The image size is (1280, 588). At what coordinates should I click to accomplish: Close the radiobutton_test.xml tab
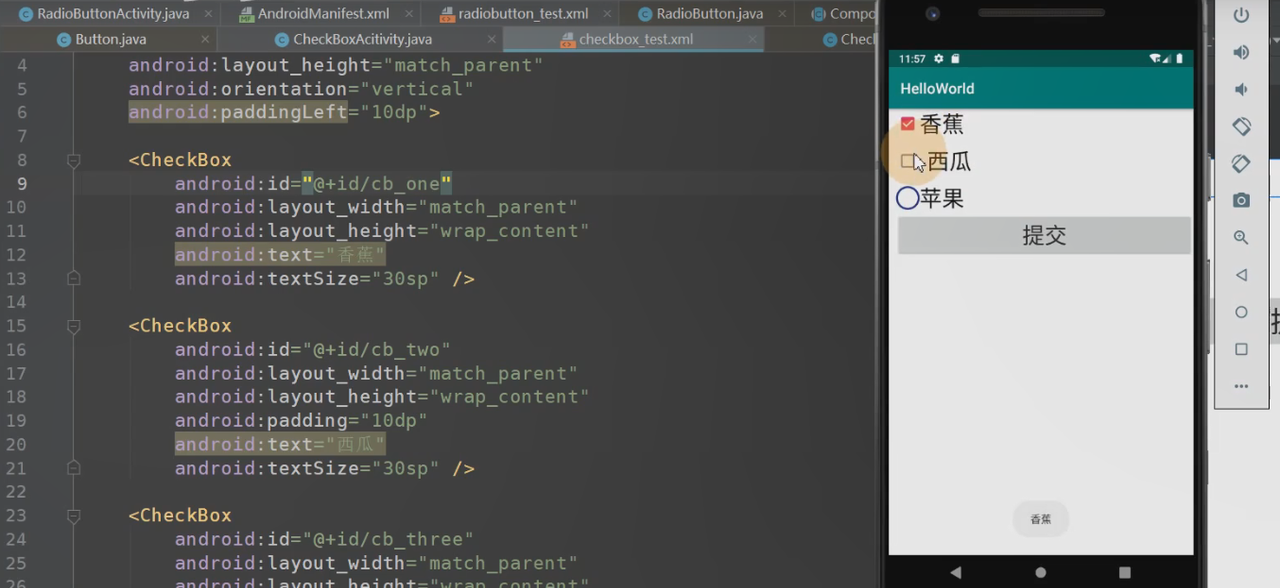tap(606, 14)
